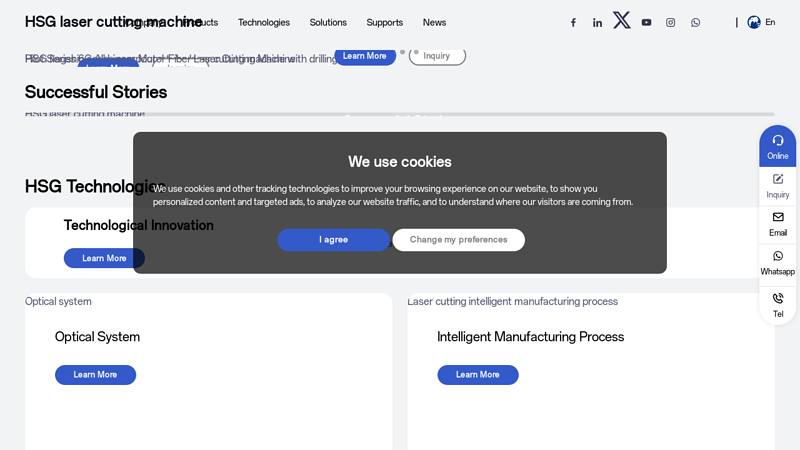Click Learn More under Intelligent Manufacturing Process
800x450 pixels.
pyautogui.click(x=478, y=375)
